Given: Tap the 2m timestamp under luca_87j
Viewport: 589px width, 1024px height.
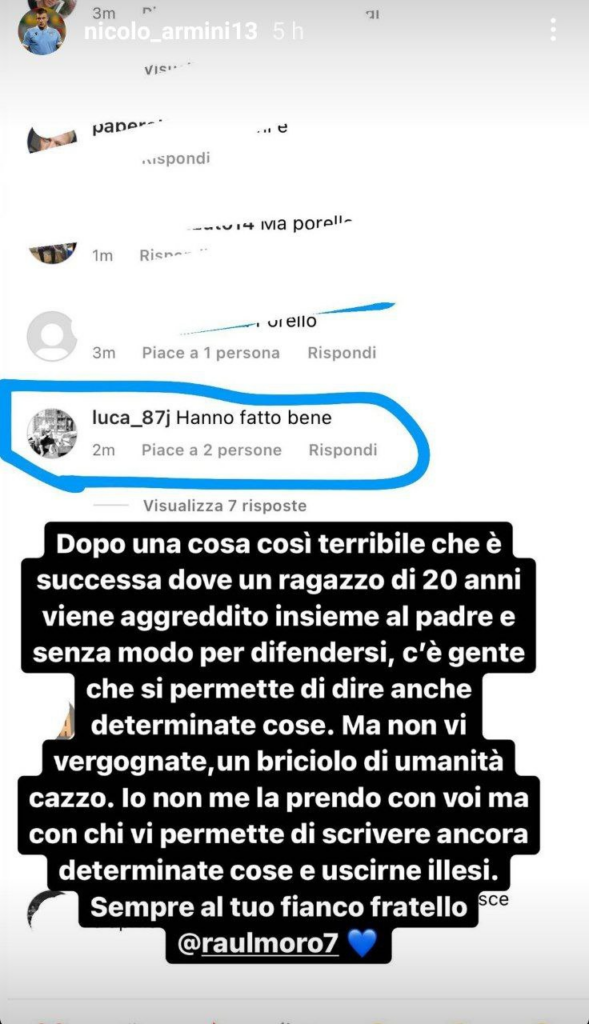Looking at the screenshot, I should [103, 450].
